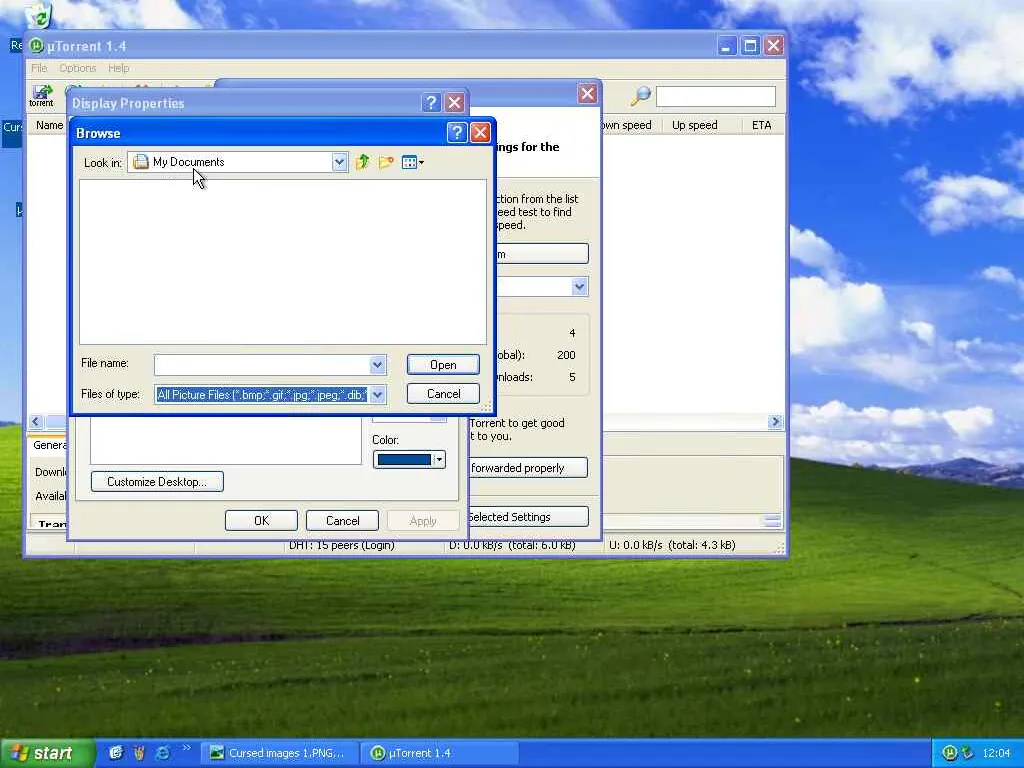Switch to Cursed images 1.PNG taskbar item
Screen dimensions: 1024x768
280,753
